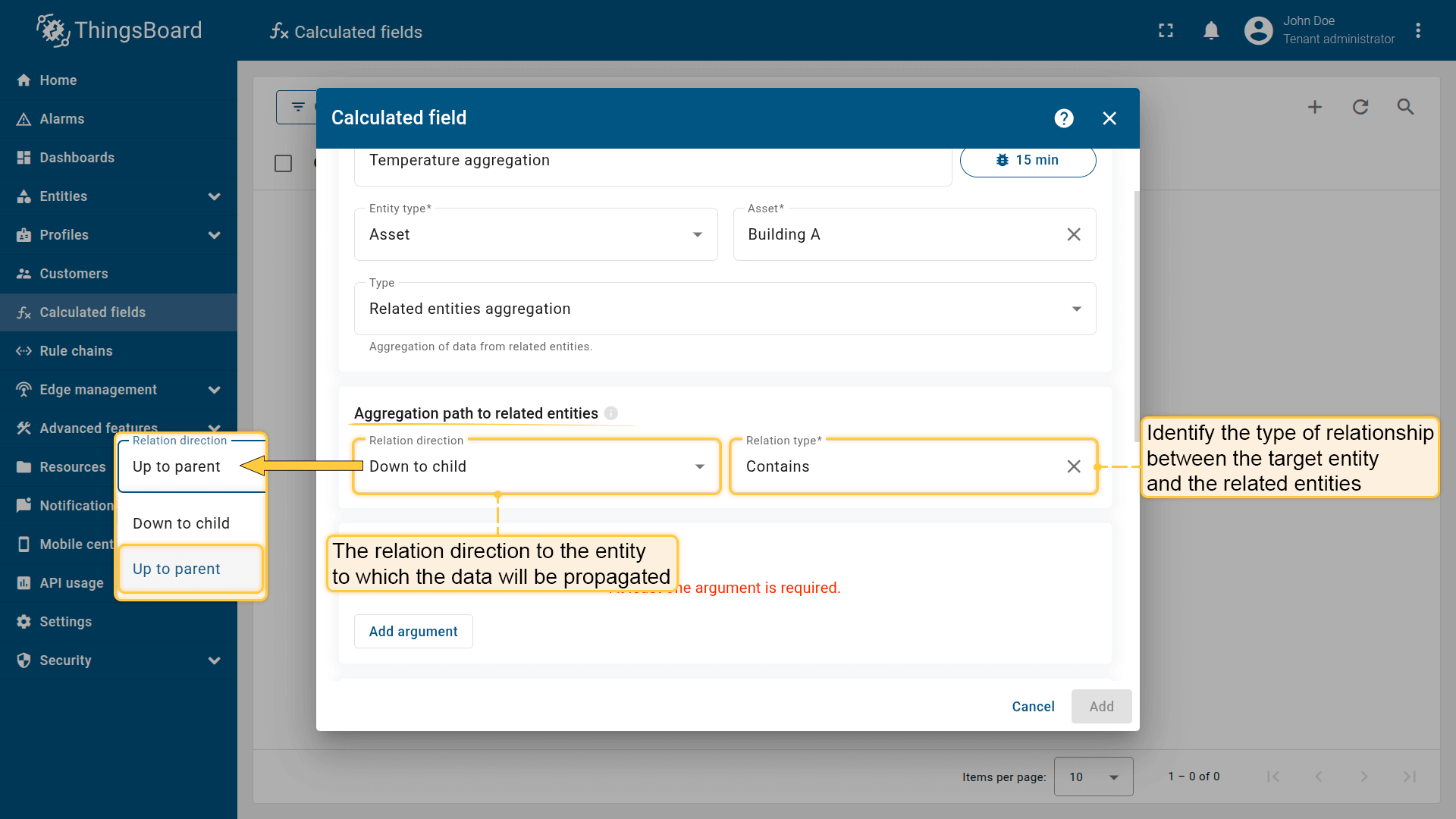Open the Entity type dropdown
Screen dimensions: 1456x819
[x=535, y=234]
